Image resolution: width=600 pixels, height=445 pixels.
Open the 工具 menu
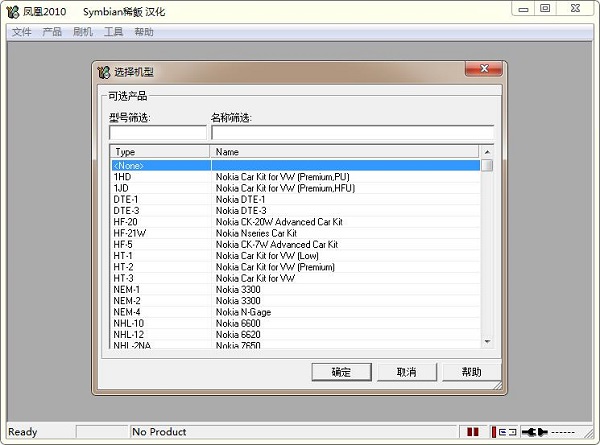coord(113,32)
